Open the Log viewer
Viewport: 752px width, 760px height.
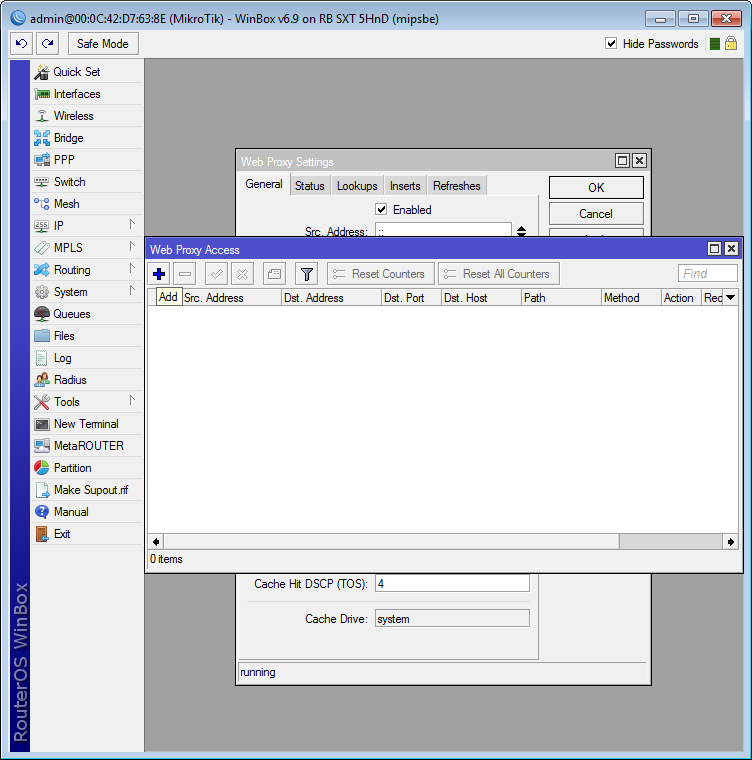click(87, 358)
